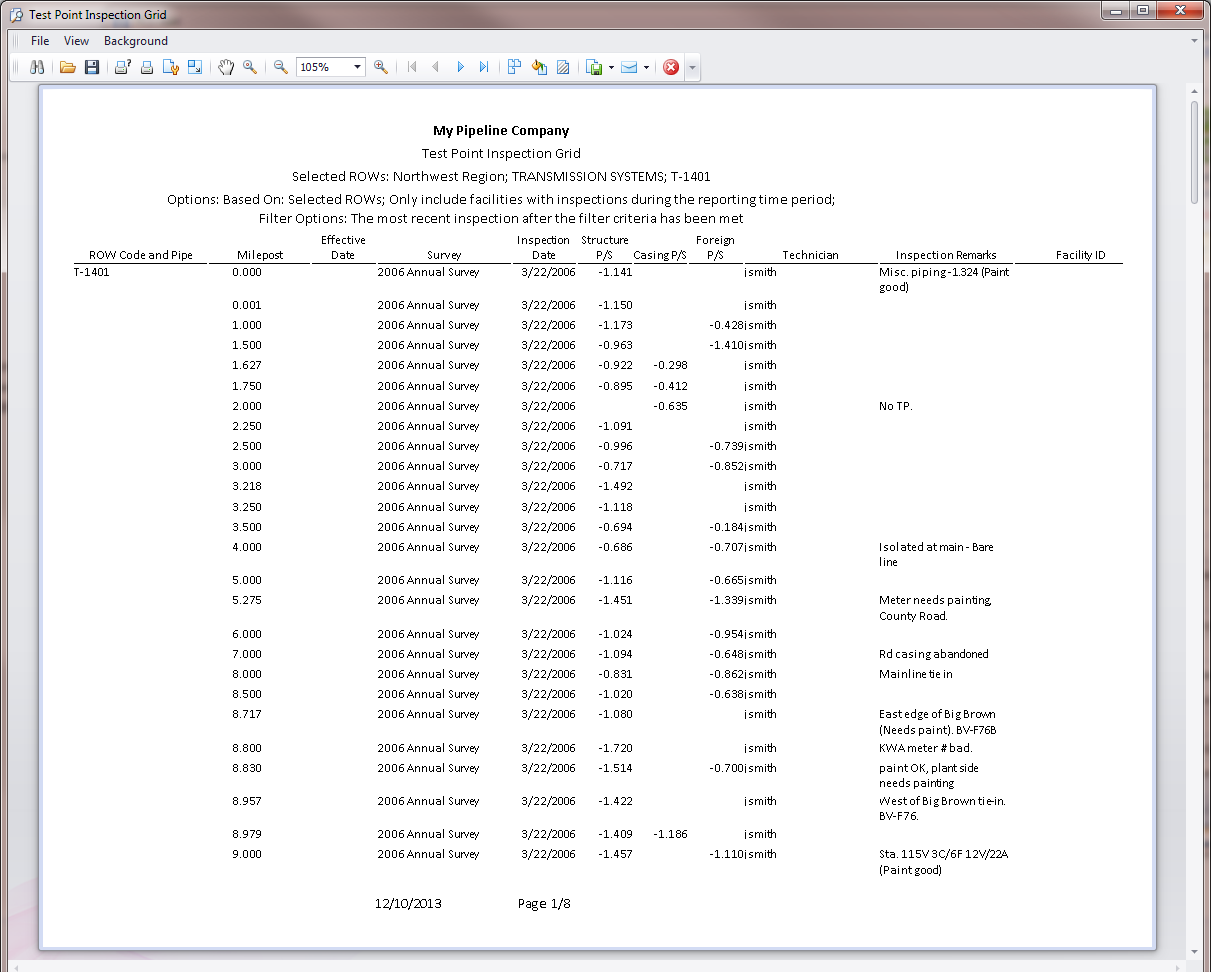The width and height of the screenshot is (1211, 972).
Task: Click the 'Technician' column header
Action: coord(811,255)
